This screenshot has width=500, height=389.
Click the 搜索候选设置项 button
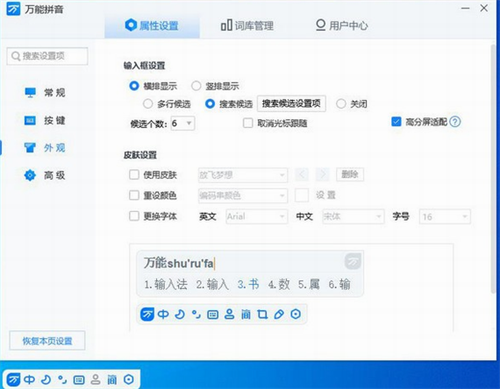pyautogui.click(x=291, y=103)
